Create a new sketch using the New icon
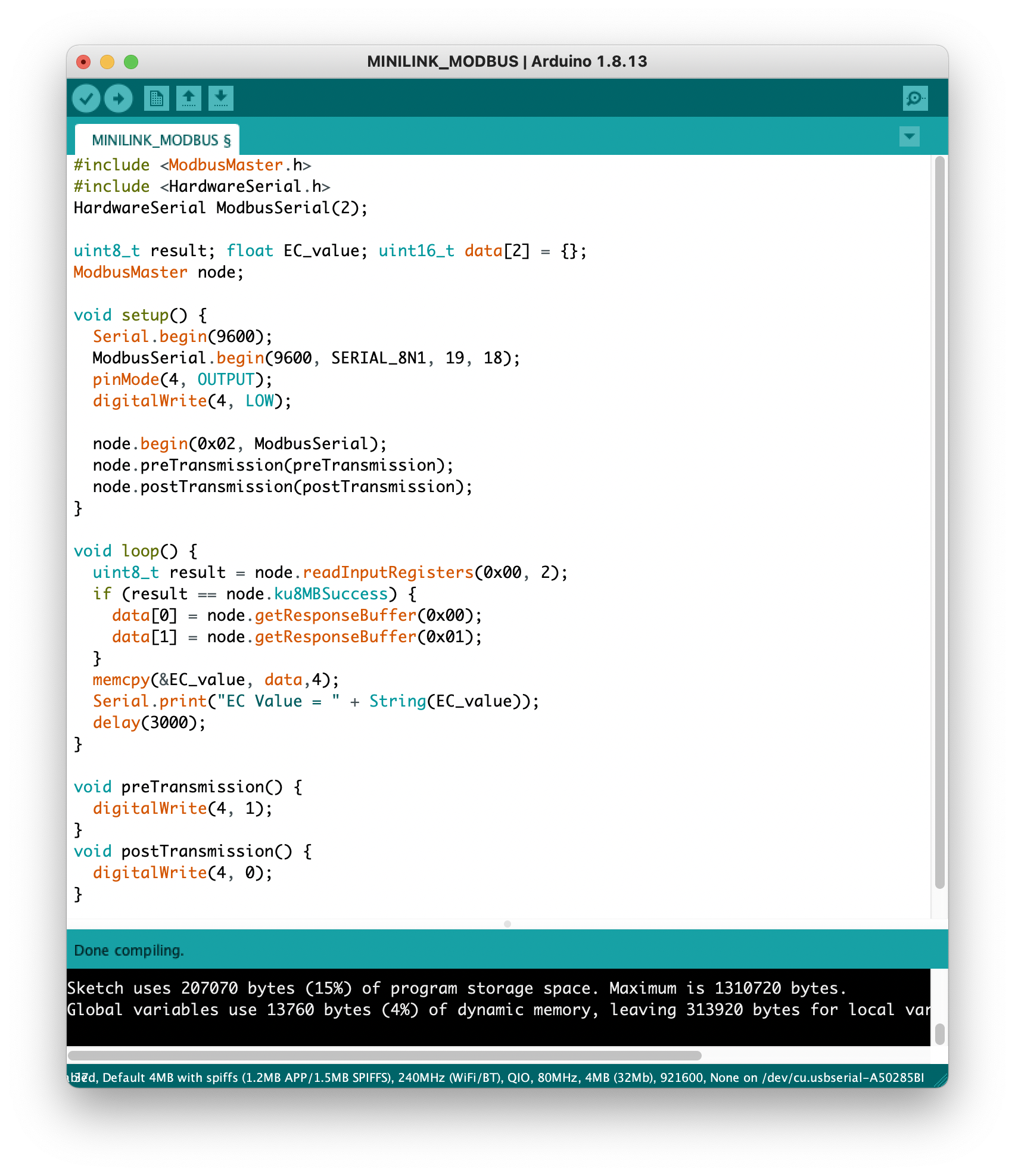The height and width of the screenshot is (1176, 1015). point(157,98)
